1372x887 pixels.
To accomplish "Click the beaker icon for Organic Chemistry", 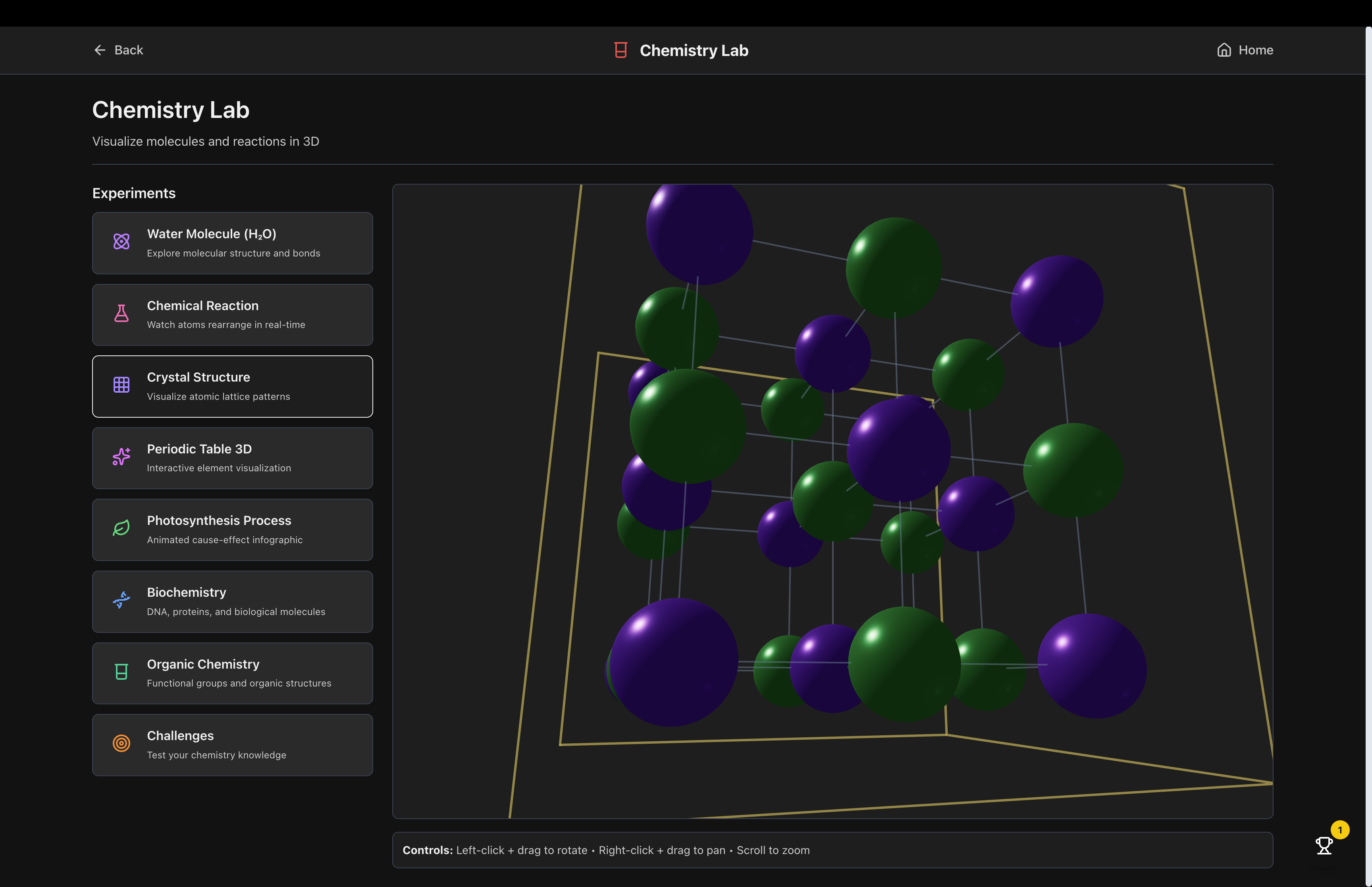I will coord(121,671).
